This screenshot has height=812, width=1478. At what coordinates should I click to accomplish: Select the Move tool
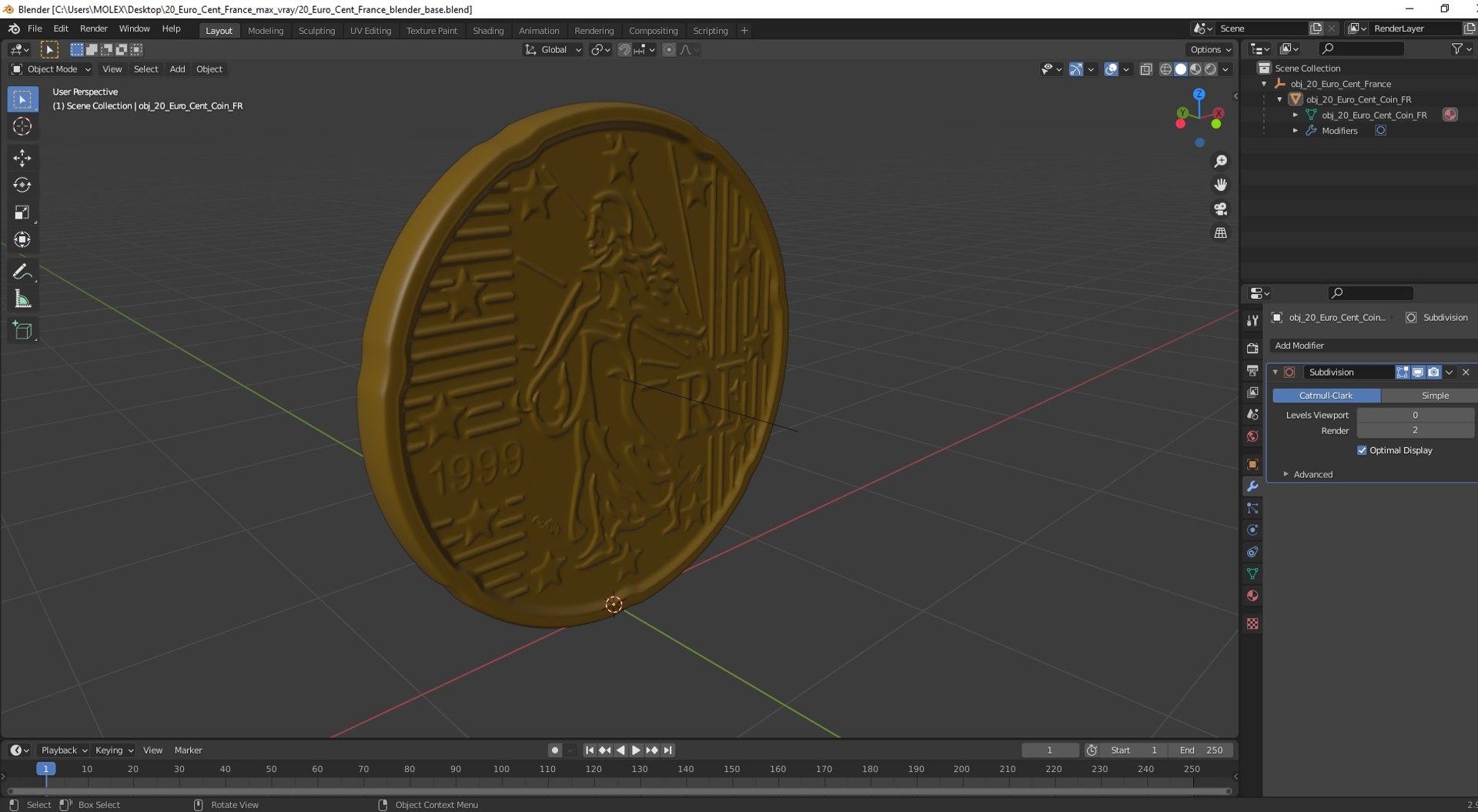pos(22,158)
